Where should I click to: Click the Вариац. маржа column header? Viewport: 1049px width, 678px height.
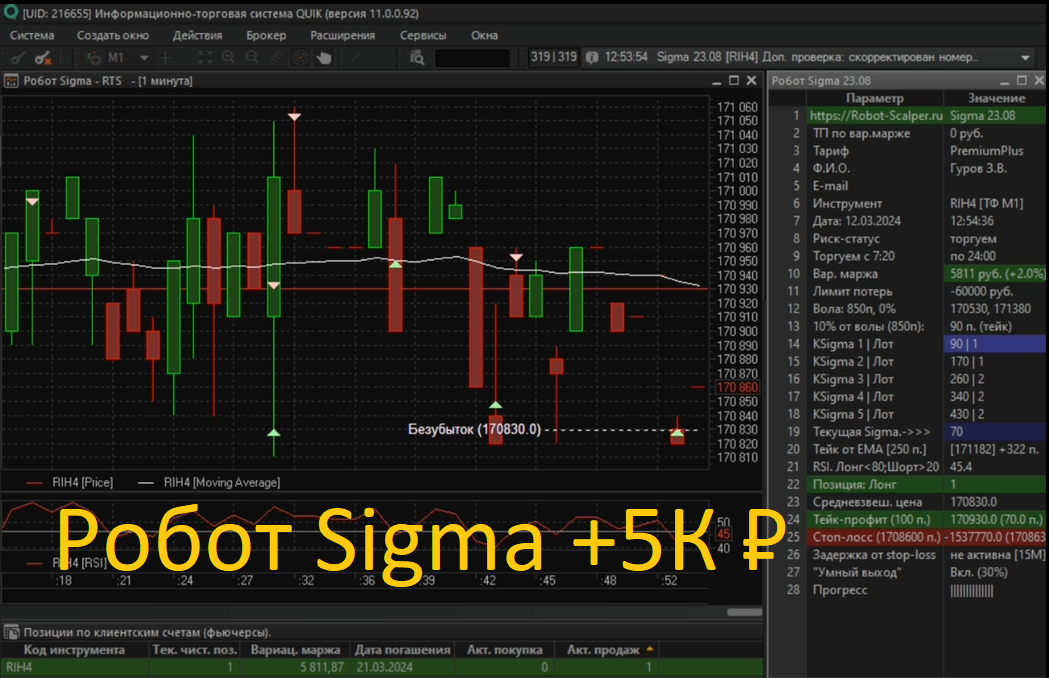(x=295, y=650)
